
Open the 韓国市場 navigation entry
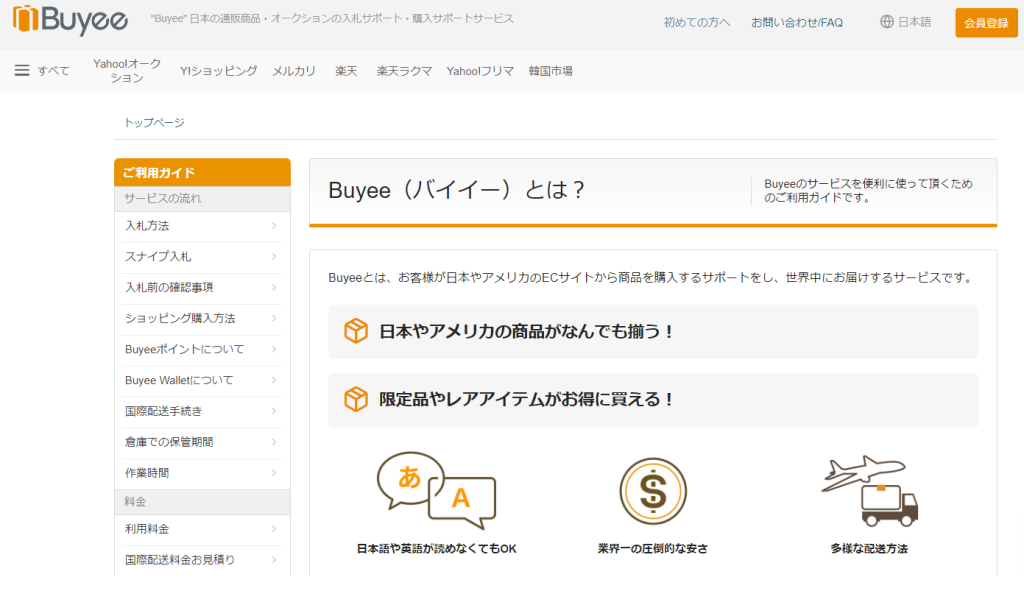click(x=552, y=71)
